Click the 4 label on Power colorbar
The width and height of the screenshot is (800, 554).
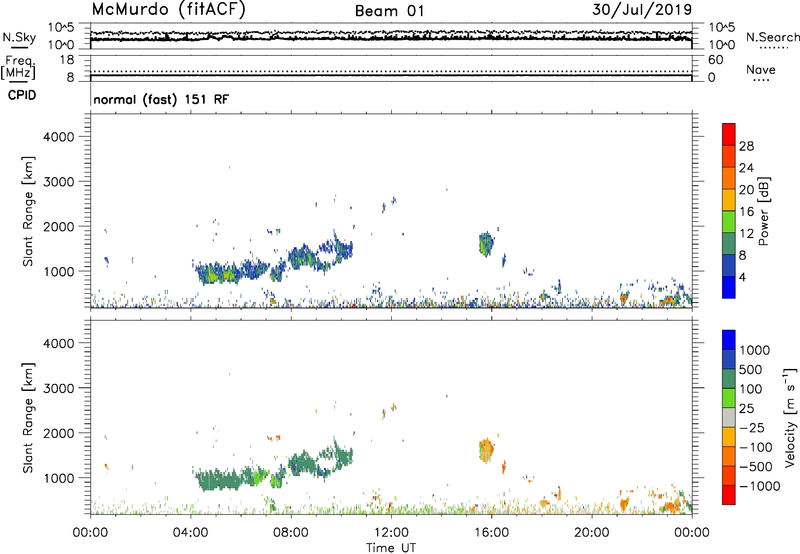pyautogui.click(x=743, y=277)
